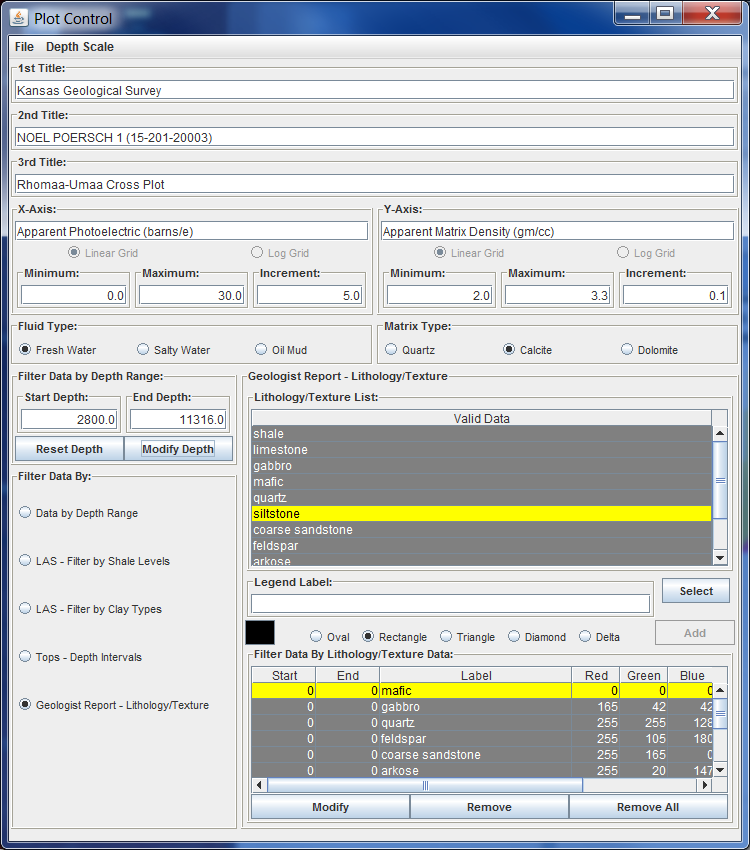The height and width of the screenshot is (850, 750).
Task: Click Y-Axis Maximum field with 3.3
Action: (x=557, y=295)
